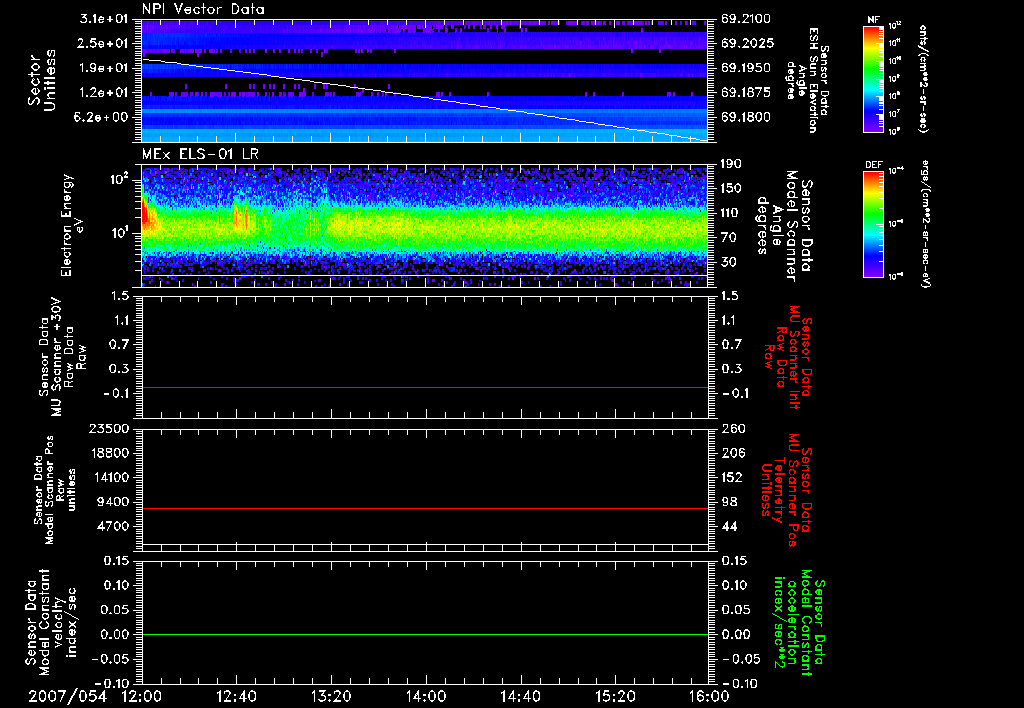Viewport: 1024px width, 708px height.
Task: Select the Sector Unitless axis label
Action: click(40, 82)
